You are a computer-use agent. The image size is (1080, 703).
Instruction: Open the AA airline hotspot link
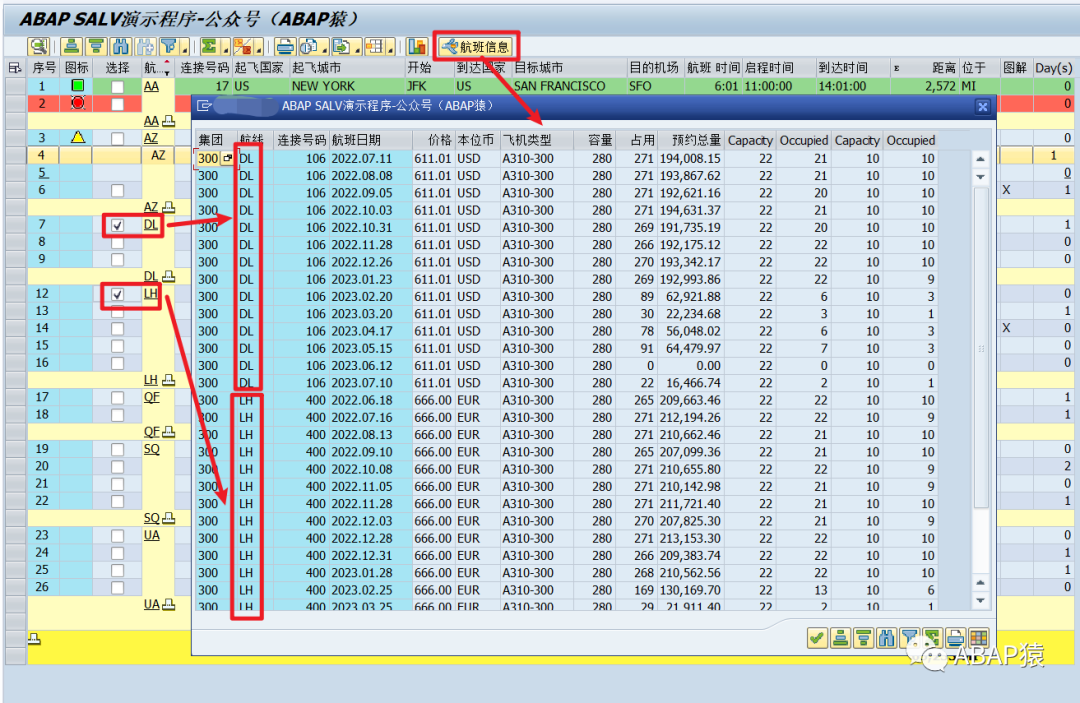[x=152, y=87]
